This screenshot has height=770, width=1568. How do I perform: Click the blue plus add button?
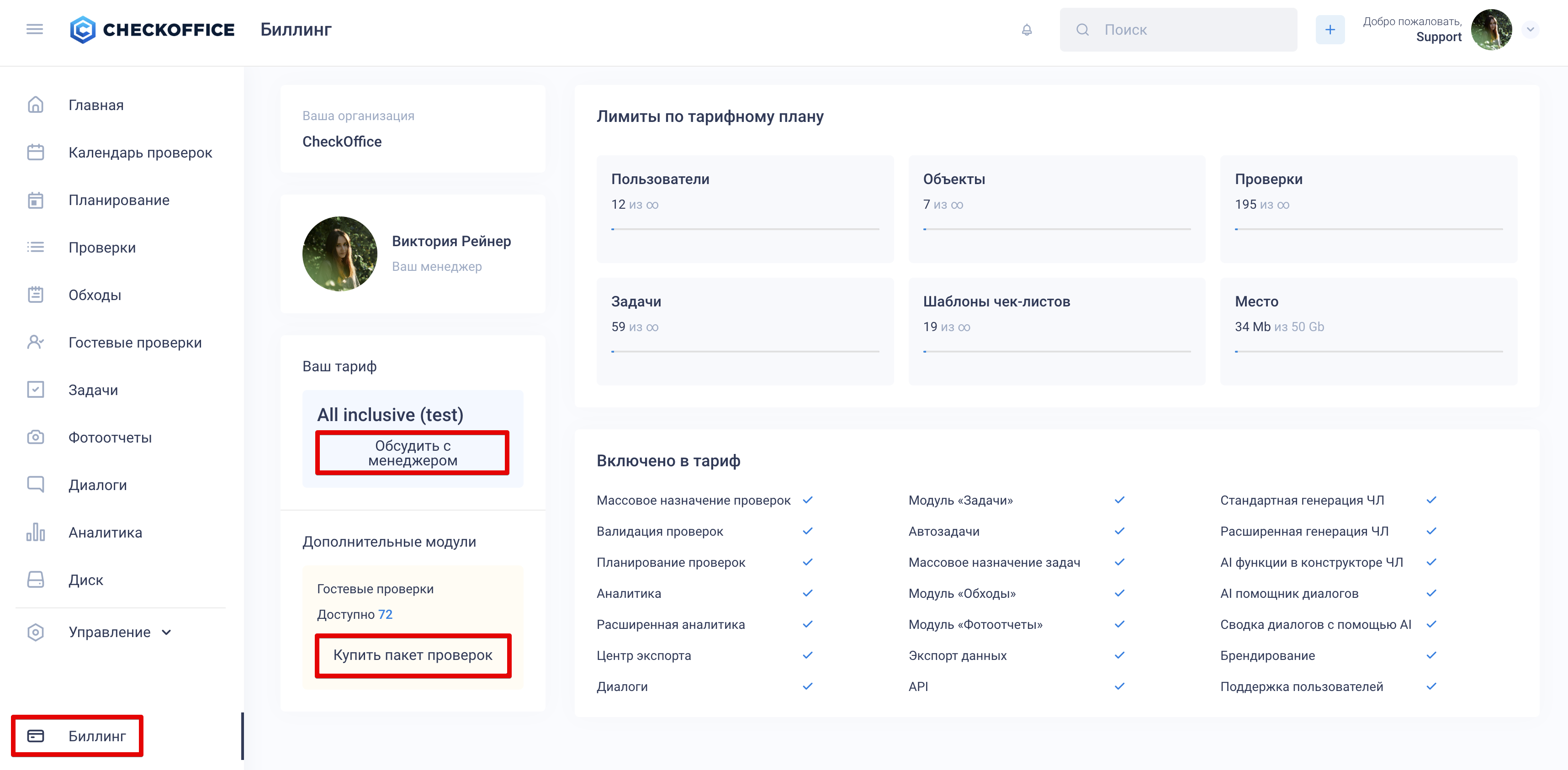1330,29
